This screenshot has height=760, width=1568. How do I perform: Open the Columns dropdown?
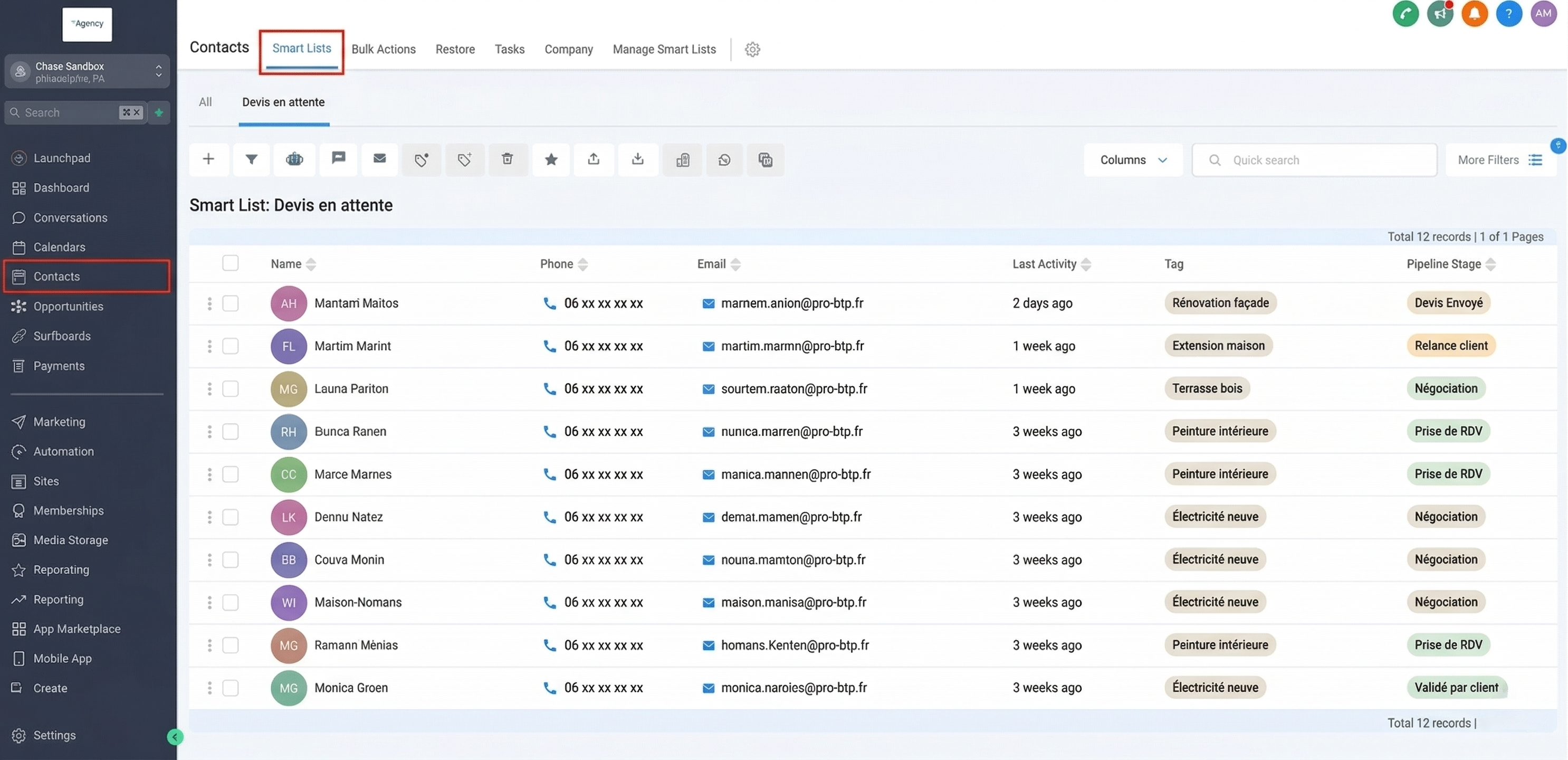(1133, 159)
